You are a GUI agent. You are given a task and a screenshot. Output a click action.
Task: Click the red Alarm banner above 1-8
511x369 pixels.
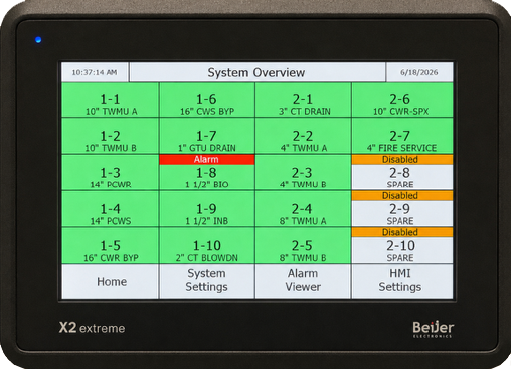(207, 160)
